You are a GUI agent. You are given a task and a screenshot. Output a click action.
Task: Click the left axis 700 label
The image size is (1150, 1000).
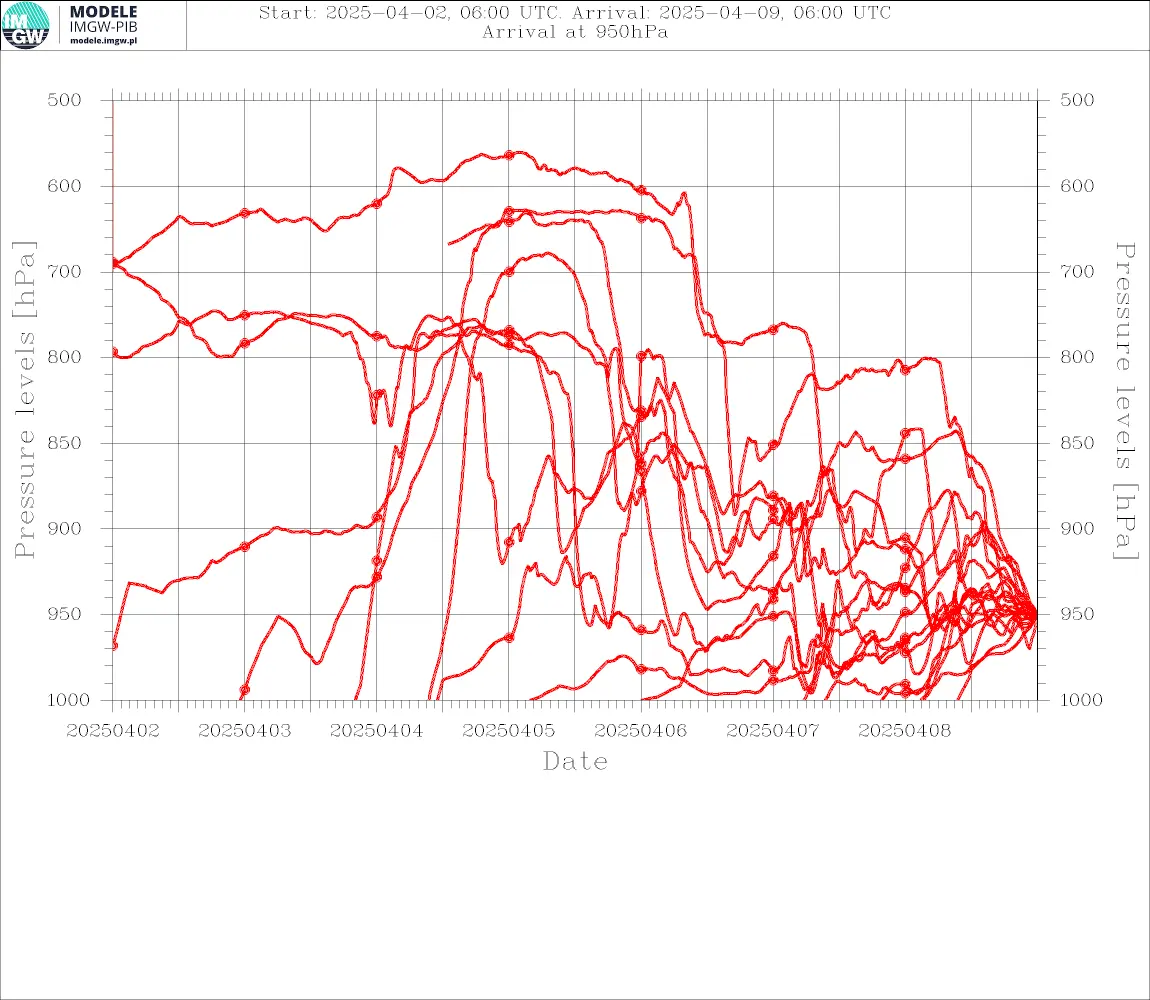(65, 271)
